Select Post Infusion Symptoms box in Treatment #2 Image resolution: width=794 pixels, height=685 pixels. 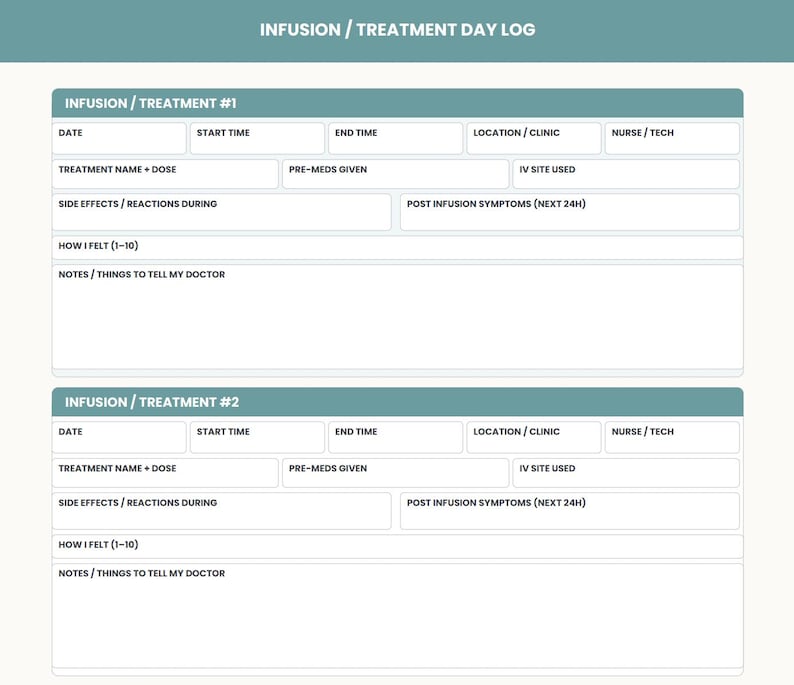(x=570, y=511)
